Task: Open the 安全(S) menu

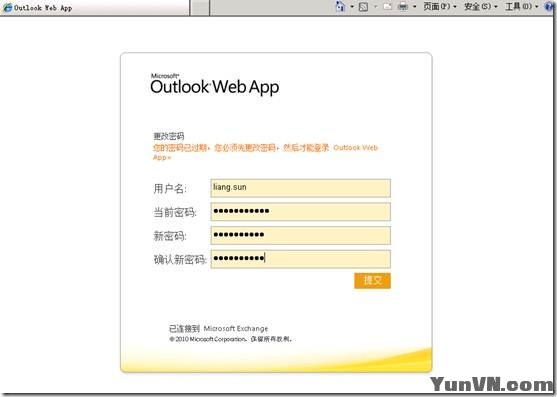Action: click(480, 6)
